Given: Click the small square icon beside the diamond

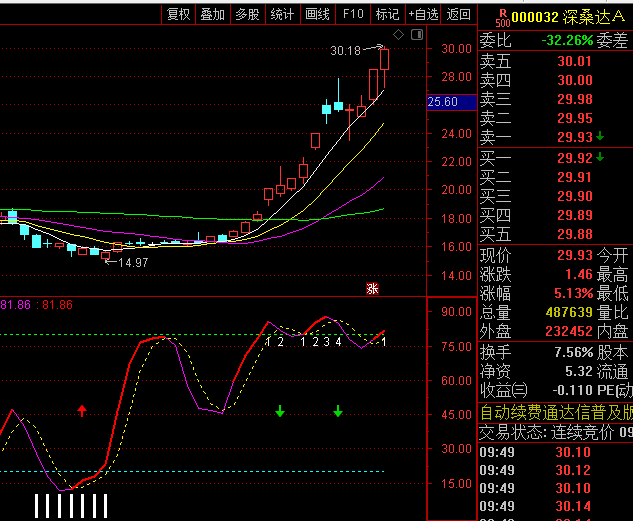Looking at the screenshot, I should [x=415, y=35].
